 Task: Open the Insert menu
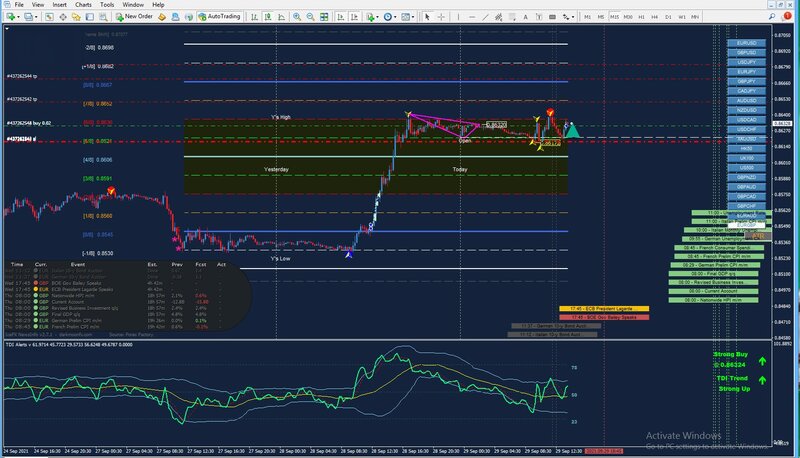coord(59,5)
